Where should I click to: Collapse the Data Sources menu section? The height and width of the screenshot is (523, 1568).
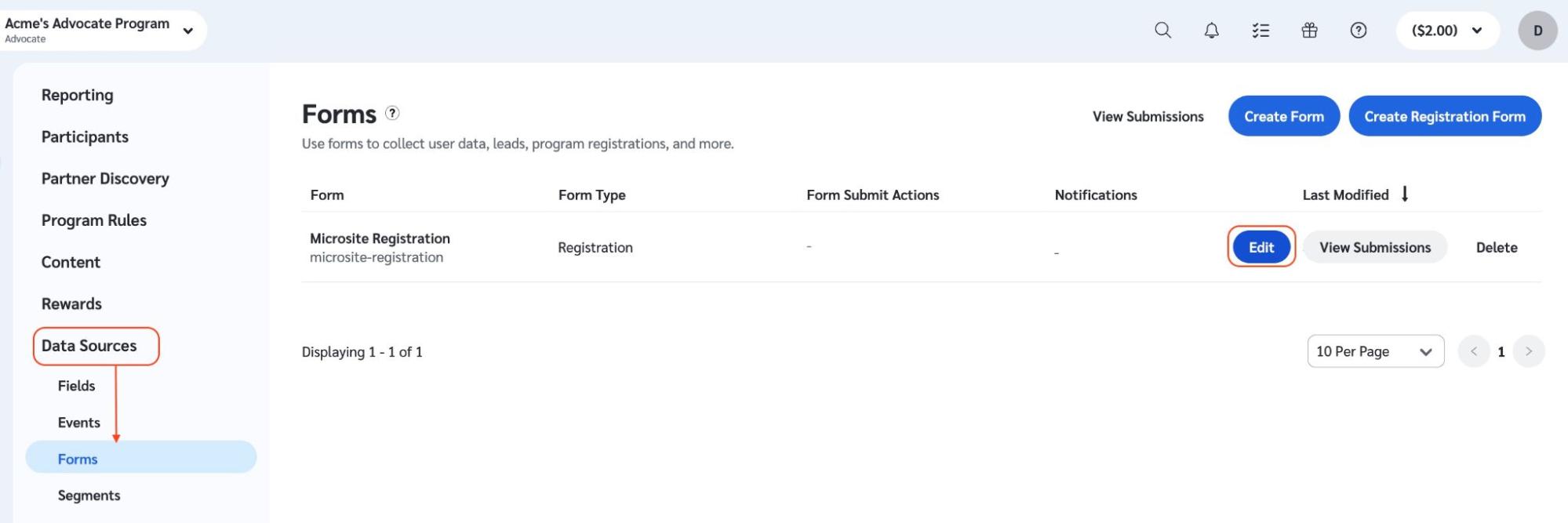[x=89, y=346]
